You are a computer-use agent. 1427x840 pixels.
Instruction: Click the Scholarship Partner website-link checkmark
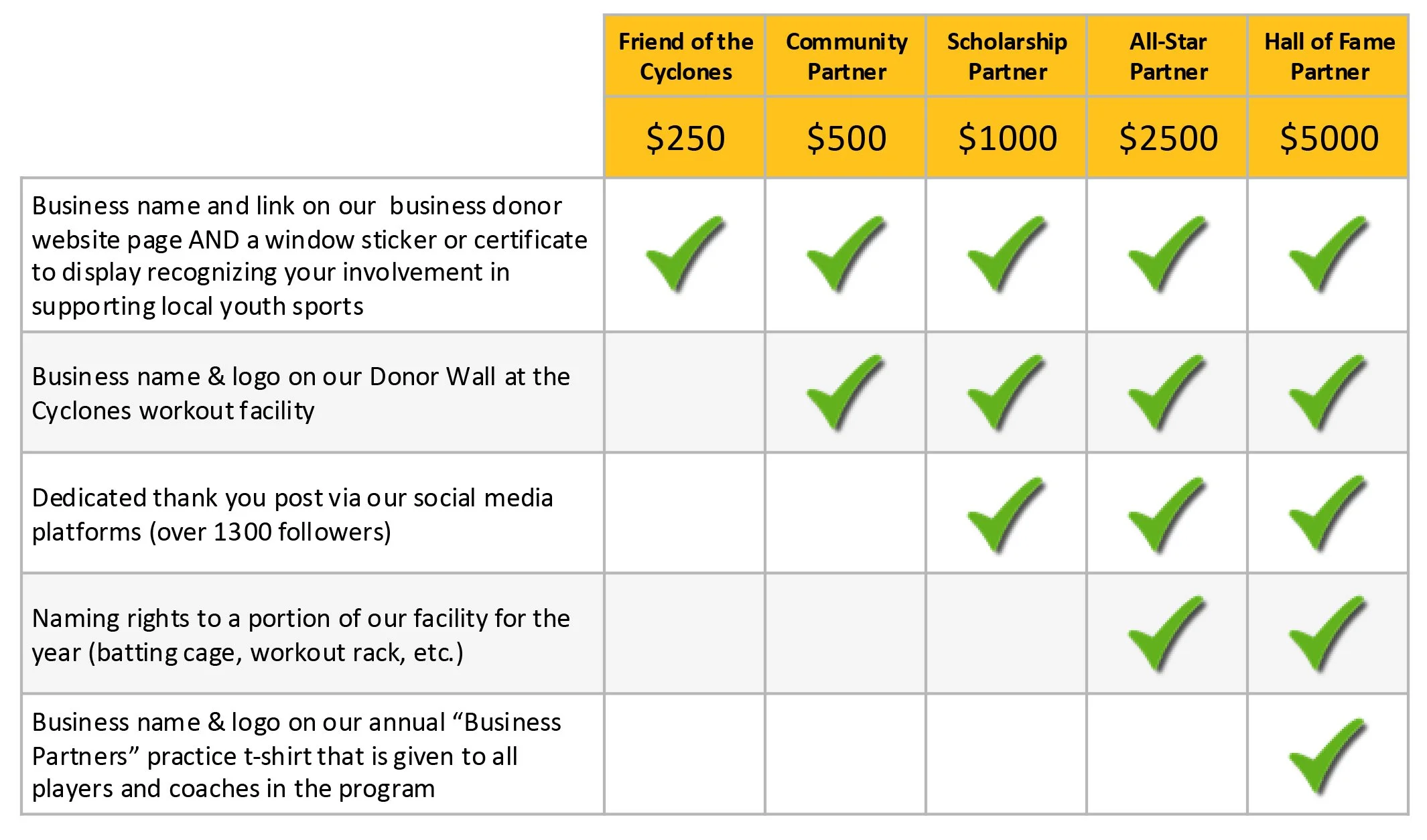(1006, 255)
